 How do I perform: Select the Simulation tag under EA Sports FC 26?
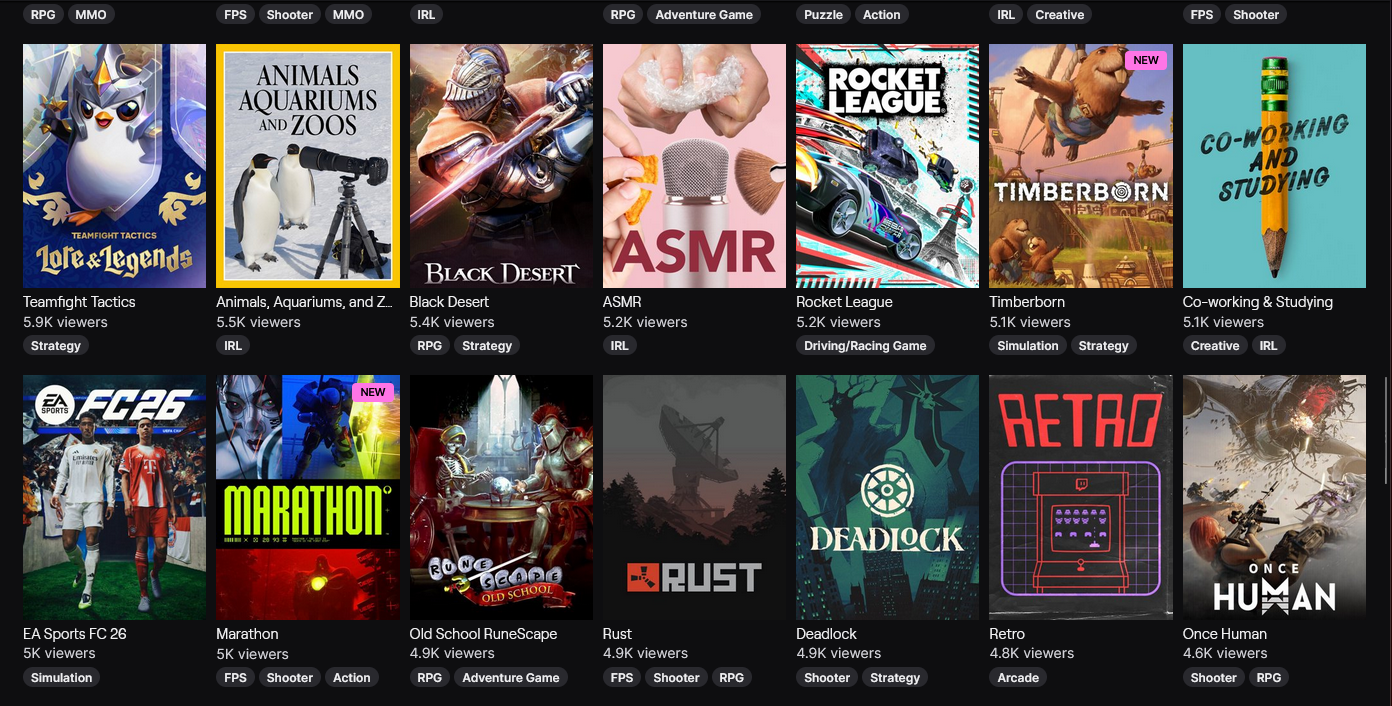pyautogui.click(x=61, y=678)
